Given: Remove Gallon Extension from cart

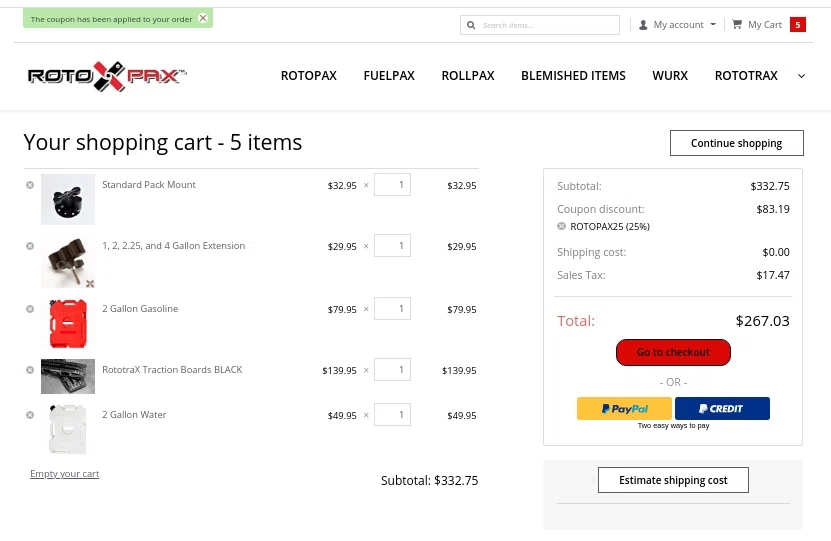Looking at the screenshot, I should (x=30, y=246).
